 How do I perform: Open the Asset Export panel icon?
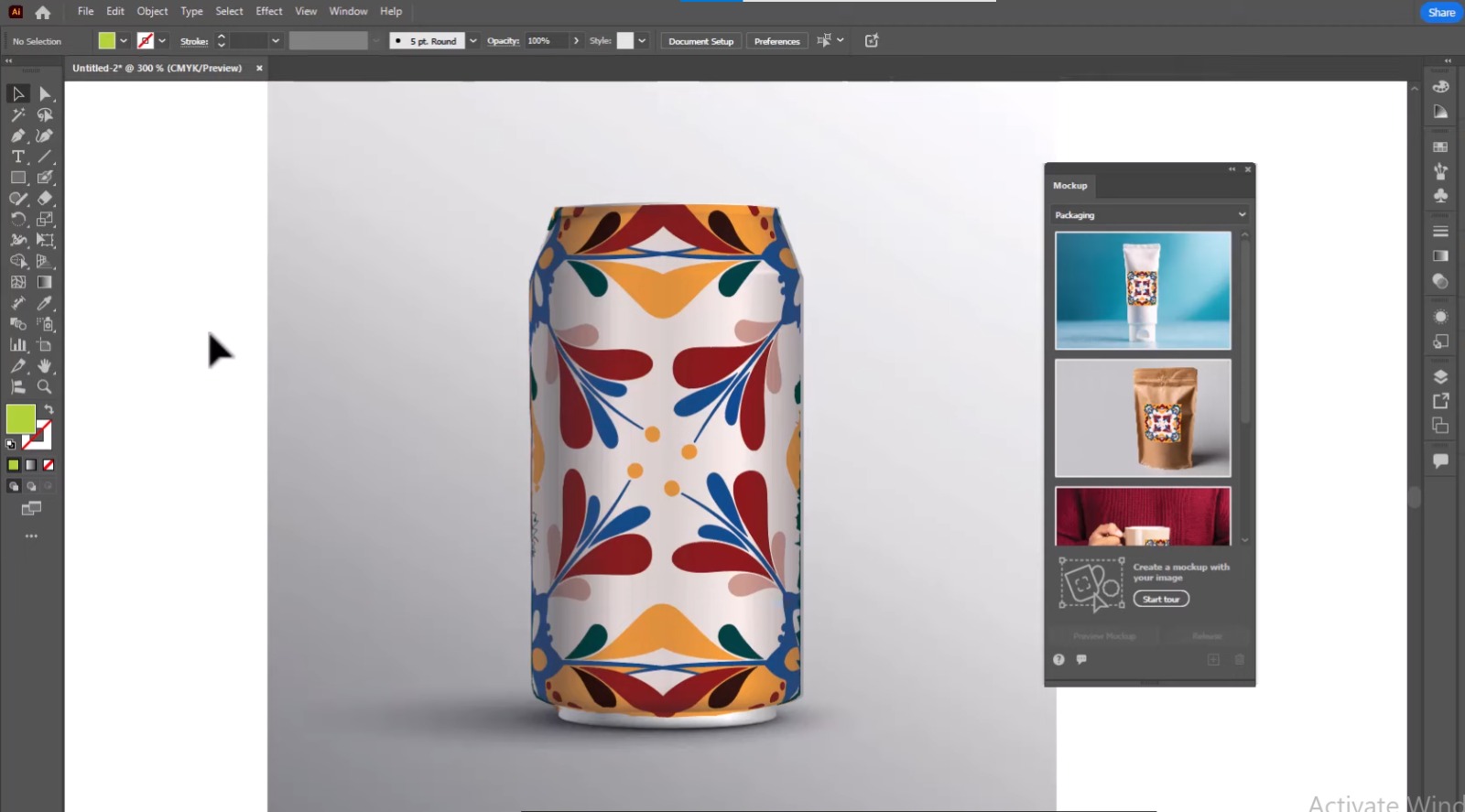[1440, 401]
